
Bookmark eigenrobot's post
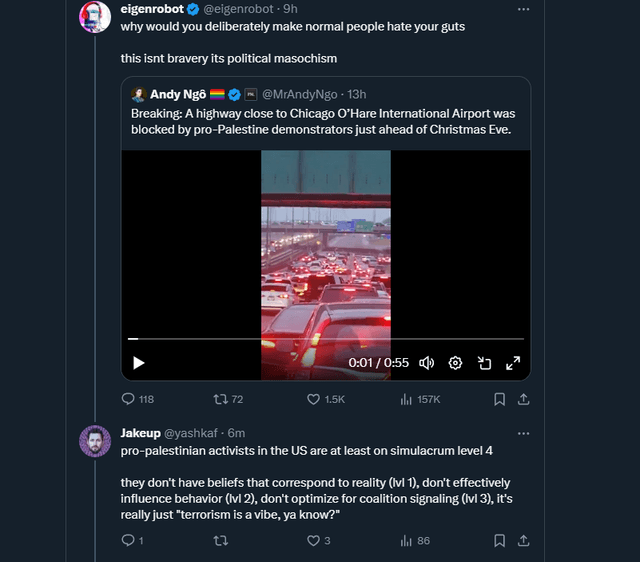[499, 399]
